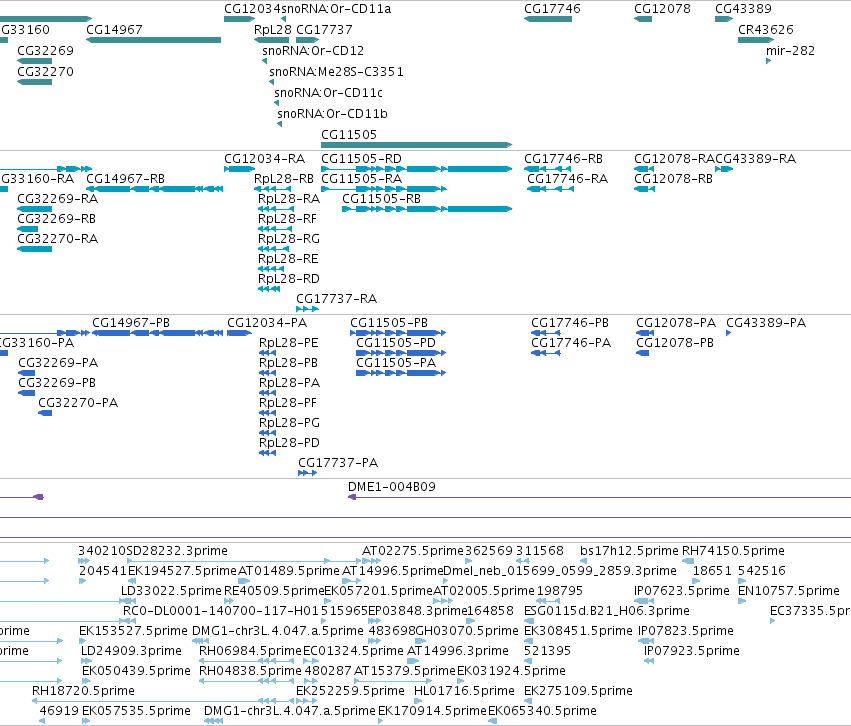Select protein label RpL28-PE

[289, 343]
